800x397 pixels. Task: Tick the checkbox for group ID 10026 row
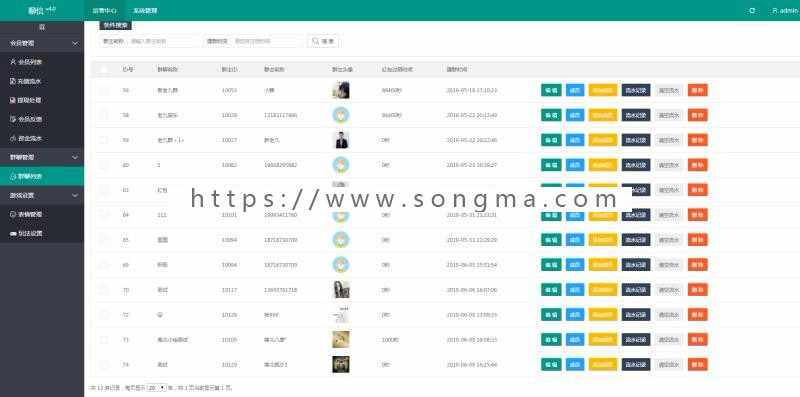[104, 115]
